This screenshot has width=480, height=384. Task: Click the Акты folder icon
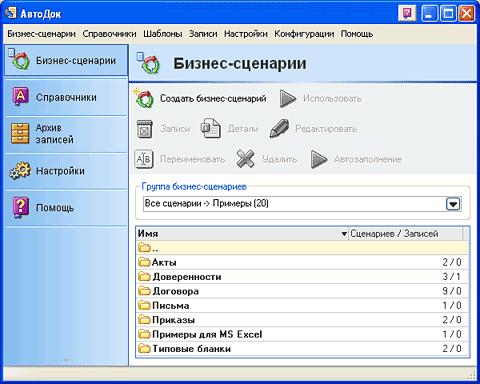144,262
